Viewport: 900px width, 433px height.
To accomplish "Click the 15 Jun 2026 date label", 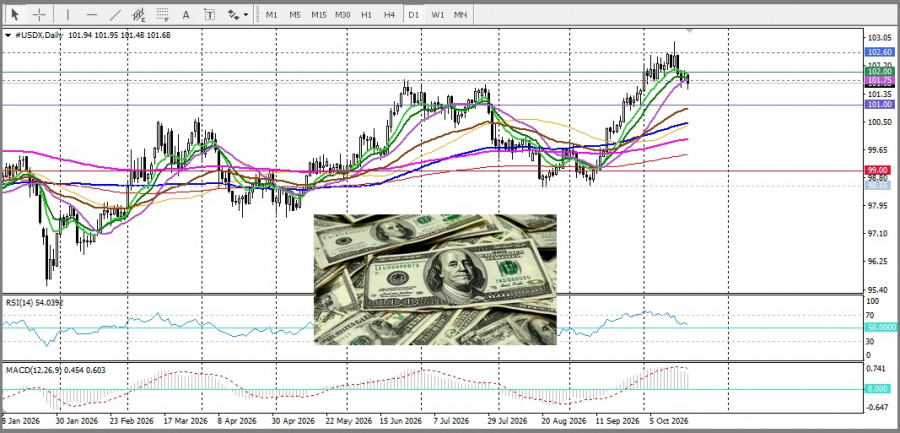I will [x=401, y=421].
